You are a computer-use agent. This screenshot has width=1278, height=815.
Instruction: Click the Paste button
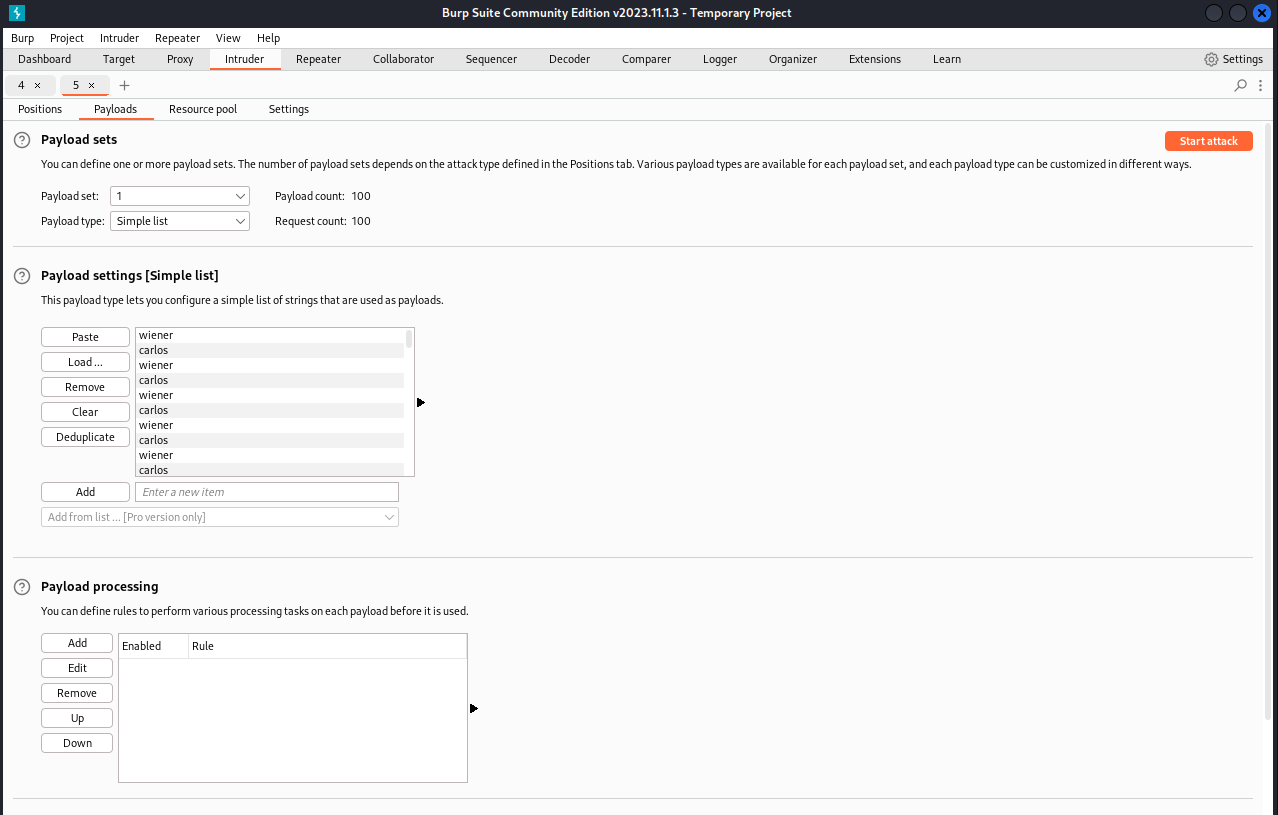pos(85,337)
